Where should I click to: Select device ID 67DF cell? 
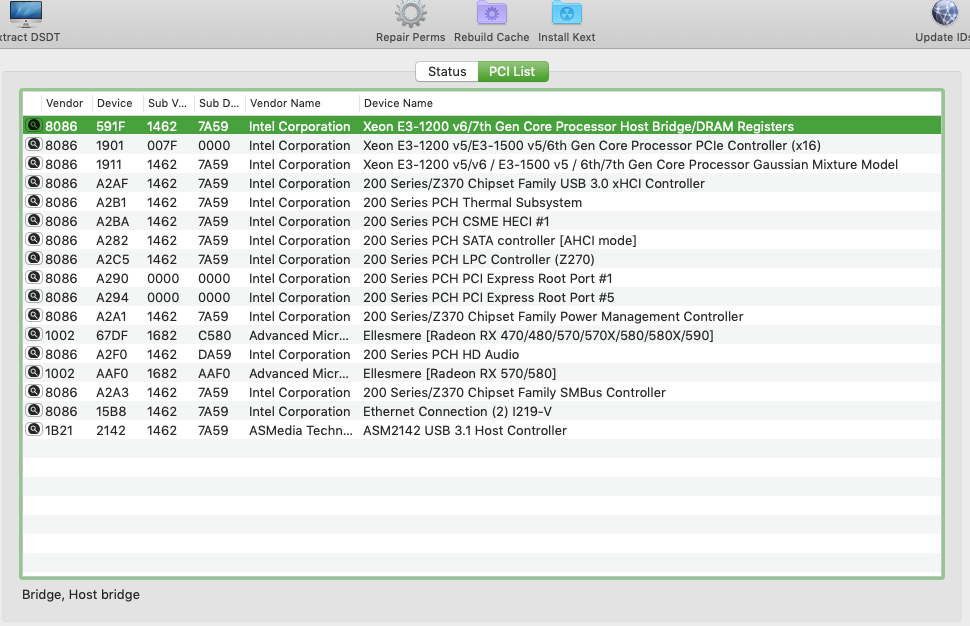click(x=112, y=335)
